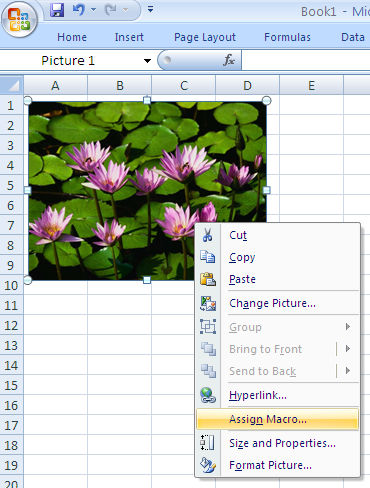Select row 15 header
370x488 pixels.
click(11, 385)
